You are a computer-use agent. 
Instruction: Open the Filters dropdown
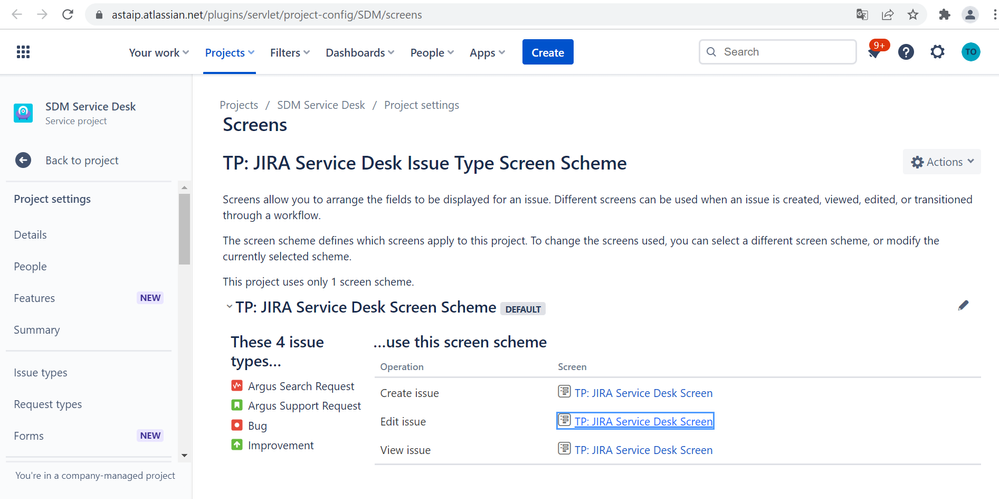pyautogui.click(x=290, y=52)
